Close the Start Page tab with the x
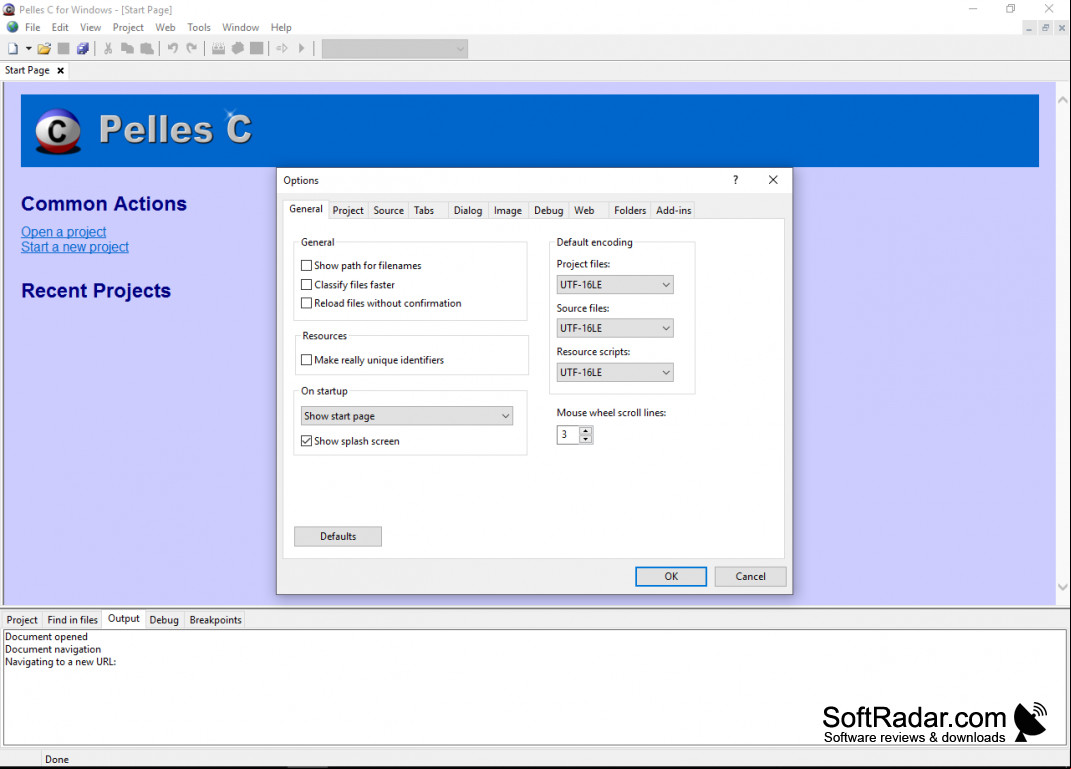Viewport: 1071px width, 769px height. pos(61,70)
